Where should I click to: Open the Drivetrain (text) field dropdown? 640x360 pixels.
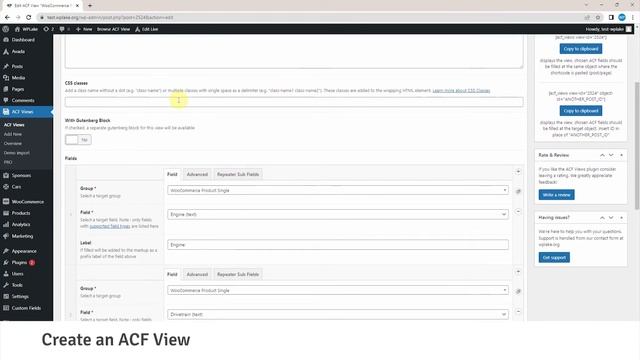point(338,314)
